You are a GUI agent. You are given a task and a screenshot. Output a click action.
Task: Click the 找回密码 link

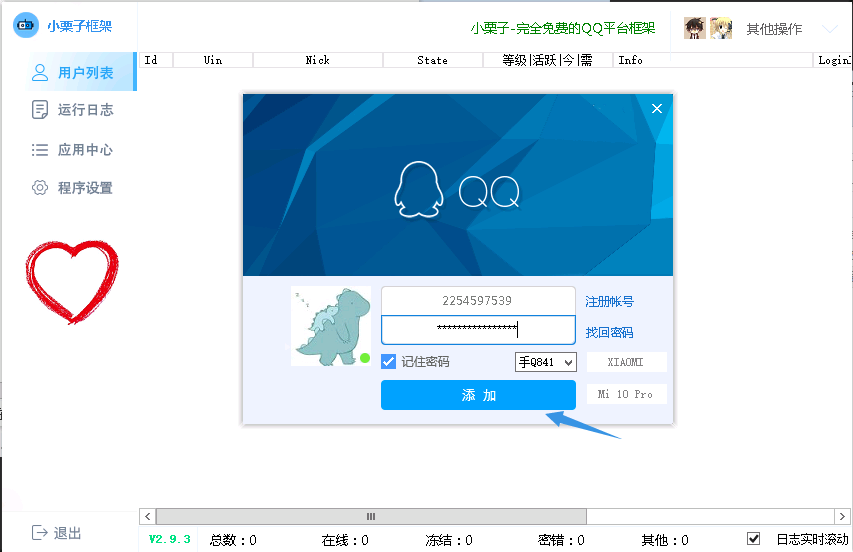pyautogui.click(x=609, y=332)
